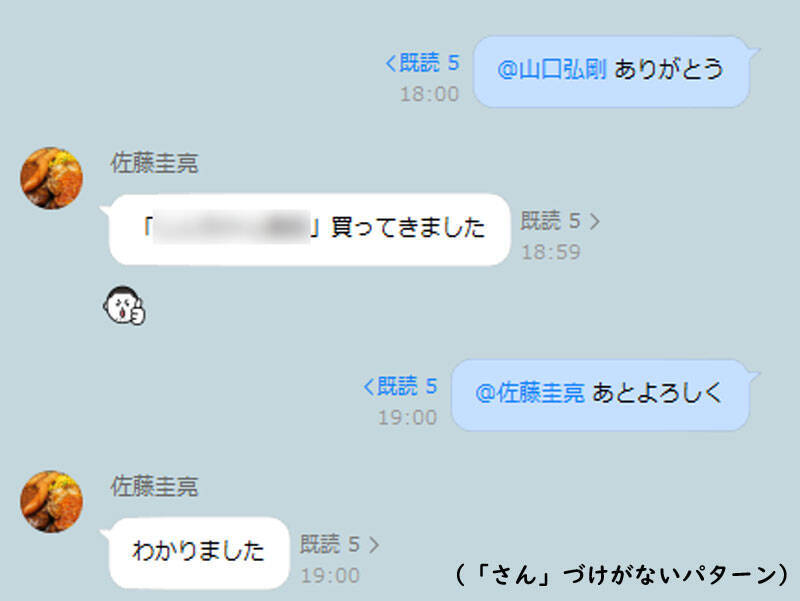Expand 既読 5 chevron beside 18:59 message
The height and width of the screenshot is (601, 800).
[x=594, y=221]
